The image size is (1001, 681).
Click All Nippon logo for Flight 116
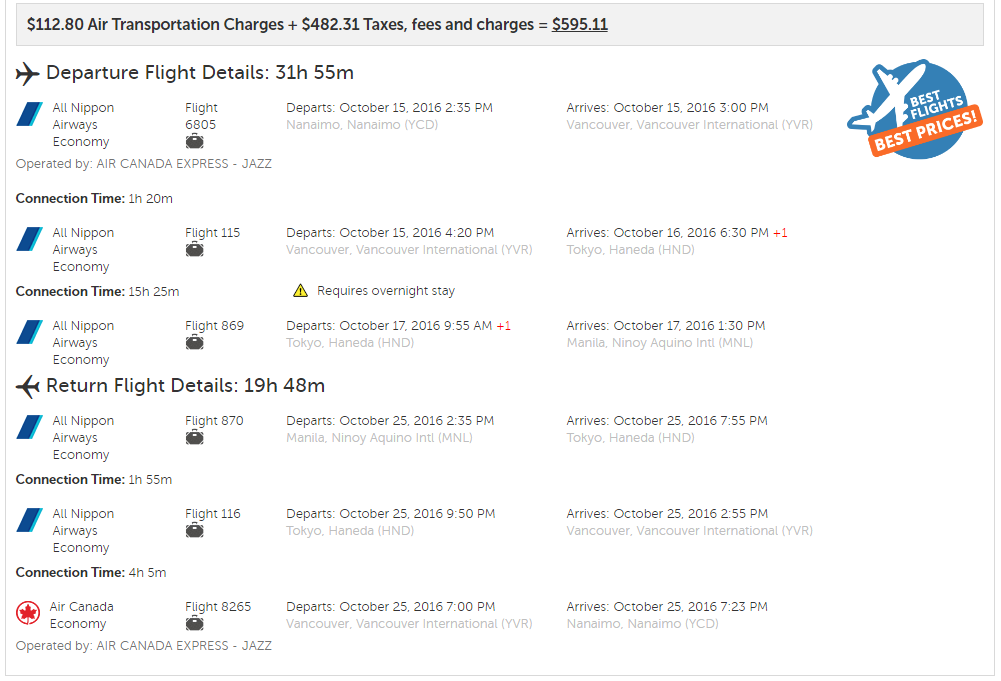pos(29,520)
